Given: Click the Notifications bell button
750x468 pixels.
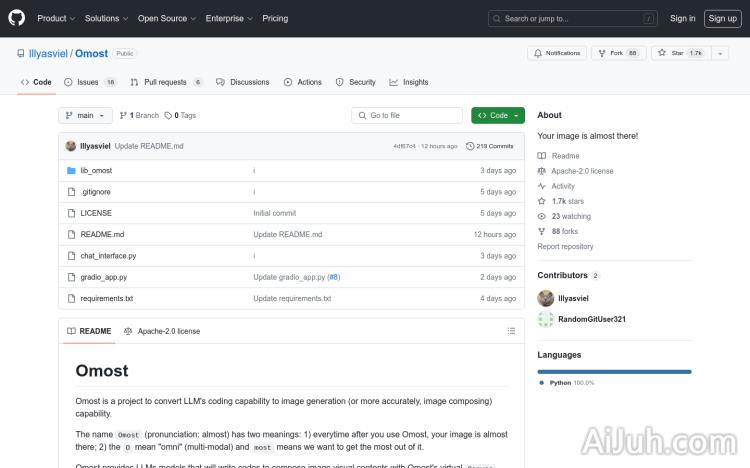Looking at the screenshot, I should click(557, 53).
